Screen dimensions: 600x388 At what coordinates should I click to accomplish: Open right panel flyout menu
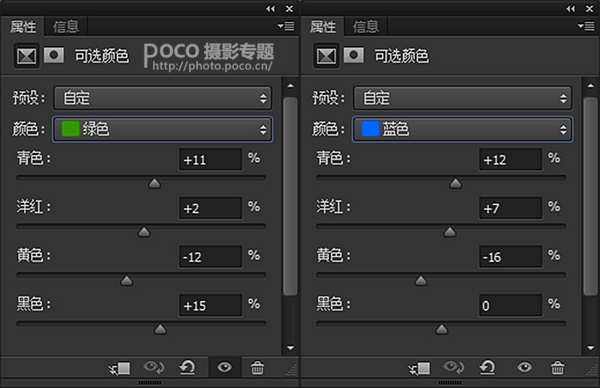586,26
